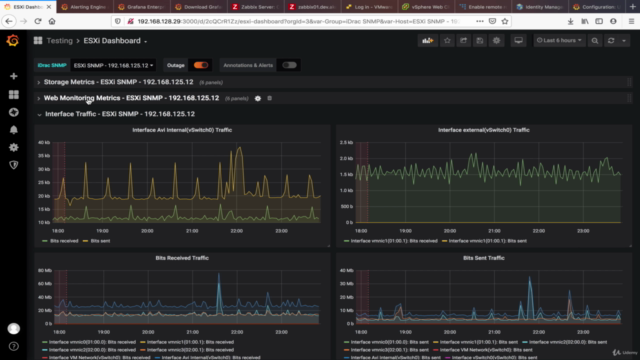The width and height of the screenshot is (640, 360).
Task: Open the Create plus menu in sidebar
Action: tap(13, 76)
